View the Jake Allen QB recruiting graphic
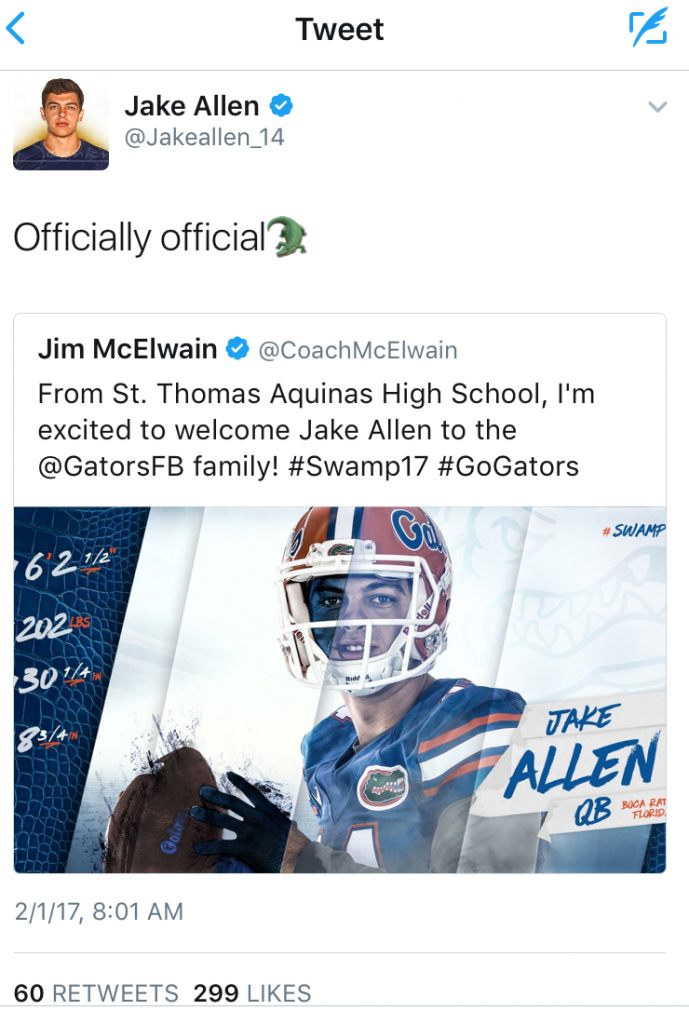Screen dimensions: 689x1024 (x=340, y=689)
